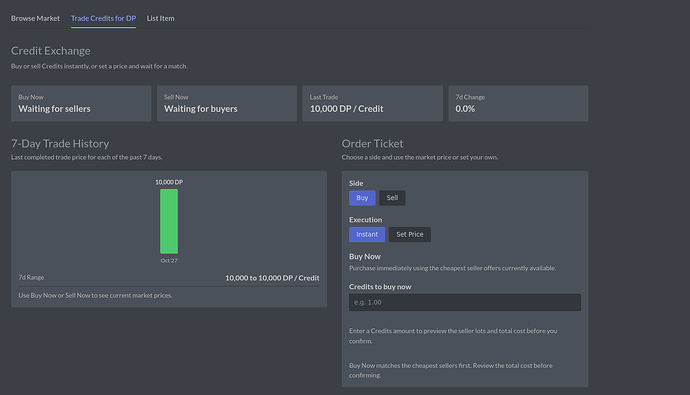Click the Last Trade card value 10,000 DP / Credit

point(346,109)
